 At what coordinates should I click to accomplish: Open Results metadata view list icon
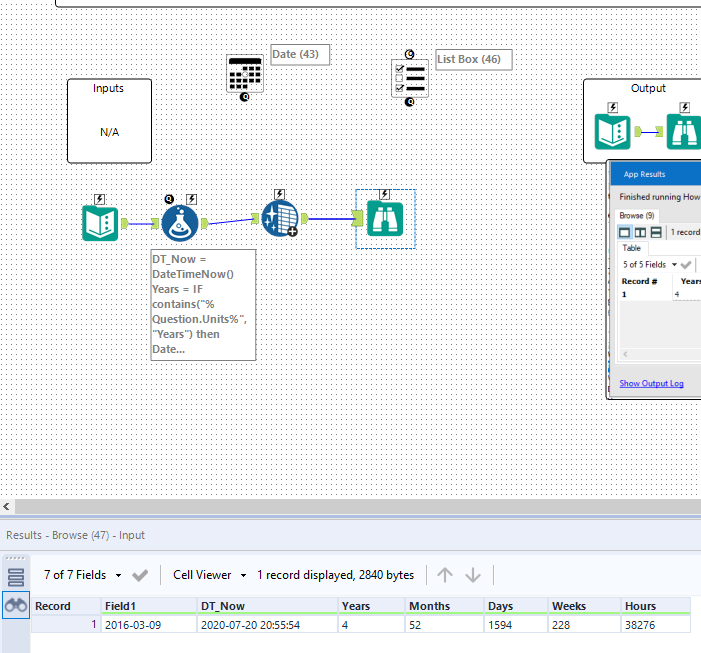(x=16, y=577)
